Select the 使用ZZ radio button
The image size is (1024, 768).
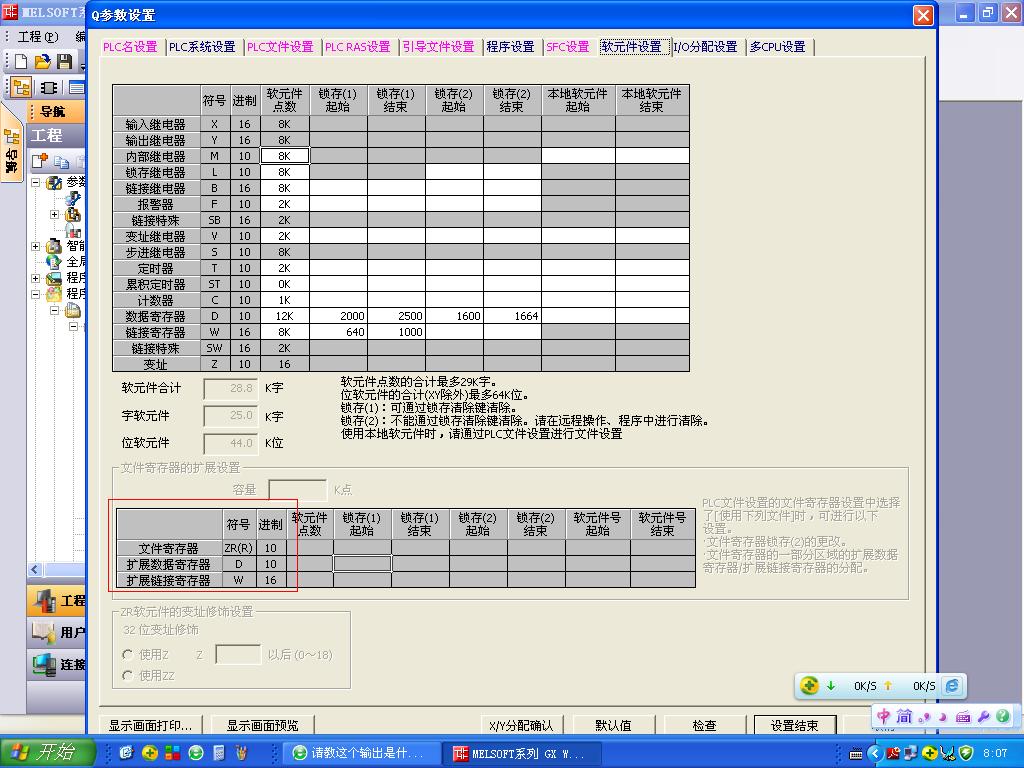(x=128, y=676)
